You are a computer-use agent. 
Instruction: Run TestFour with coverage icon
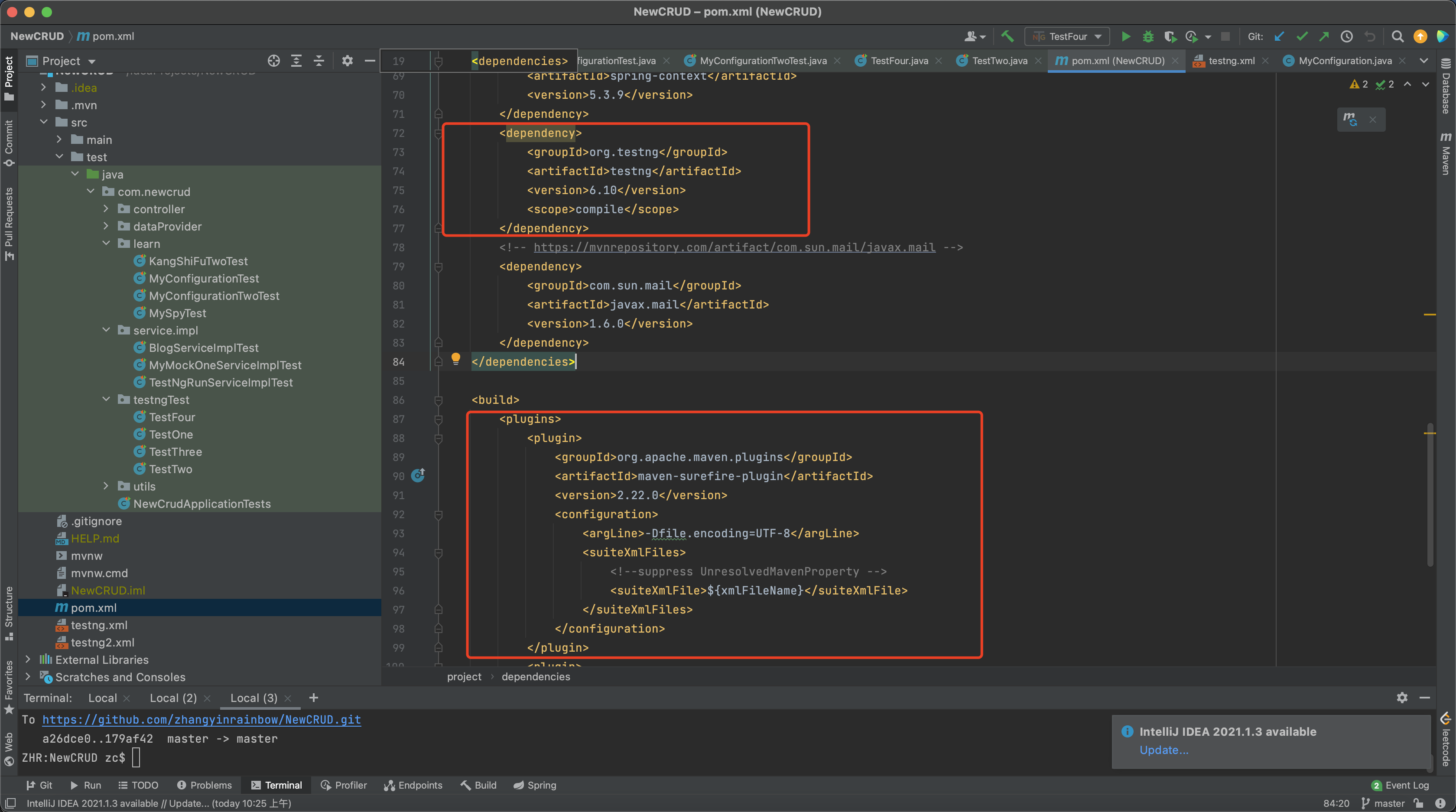1170,36
